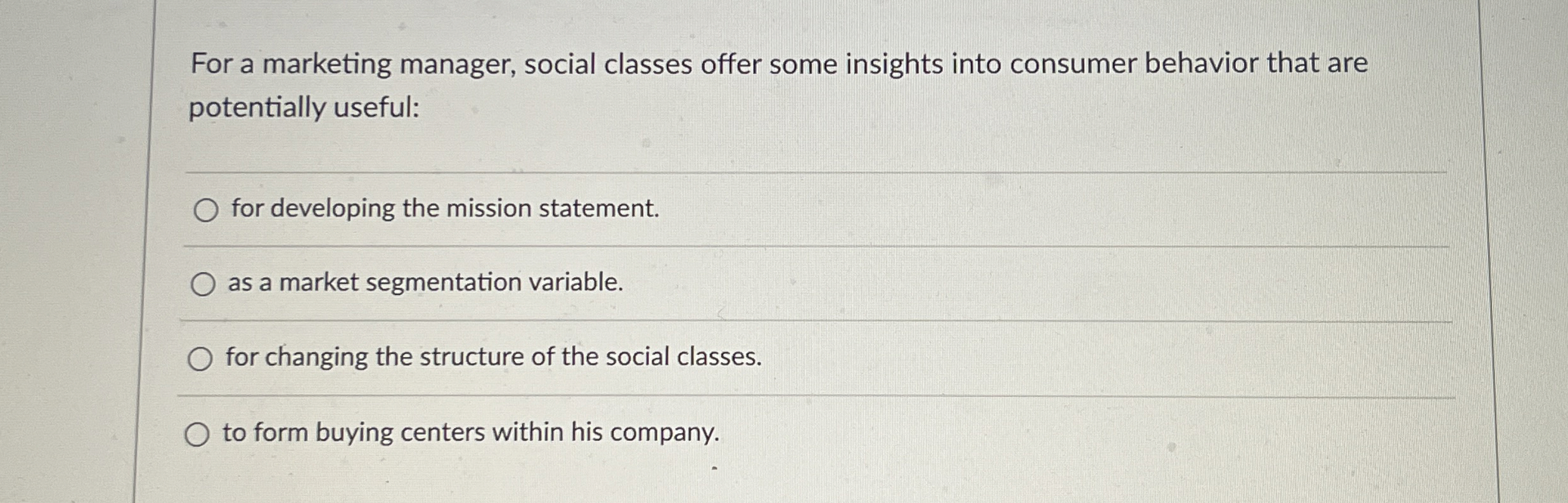Click the answer text 'as a market segmentation variable.'

pos(425,283)
